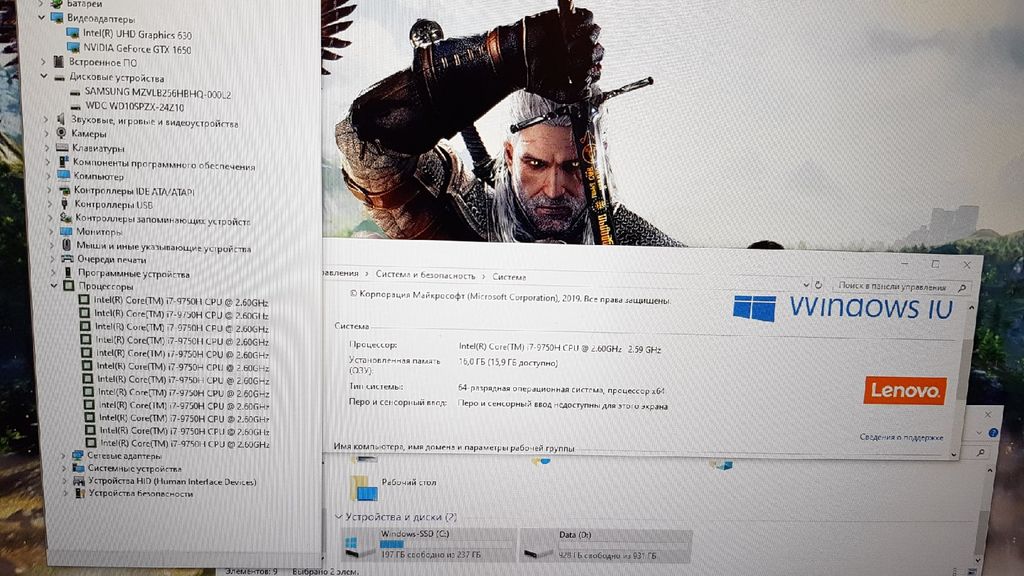Click the "Выбрано 2 элем." status bar text
The width and height of the screenshot is (1024, 576).
pyautogui.click(x=325, y=571)
